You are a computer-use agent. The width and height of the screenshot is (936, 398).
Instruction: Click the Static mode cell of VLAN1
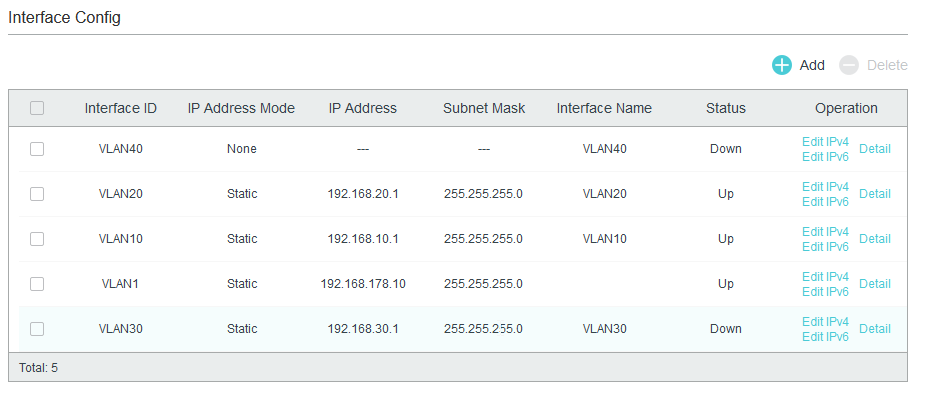242,284
